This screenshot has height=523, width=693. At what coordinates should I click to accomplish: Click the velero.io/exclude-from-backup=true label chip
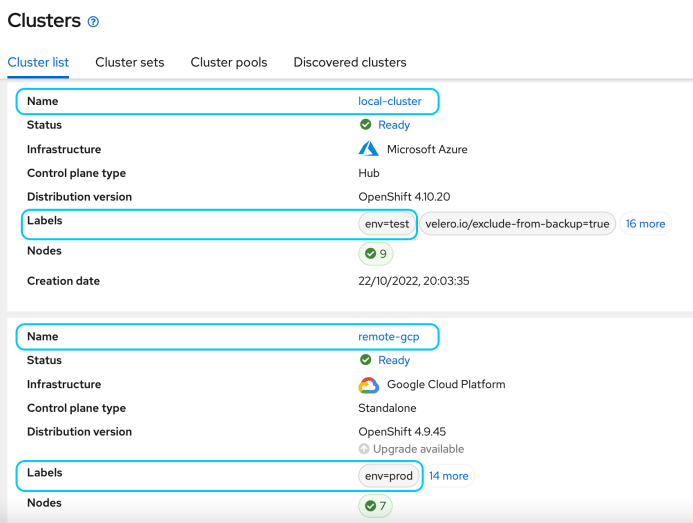pyautogui.click(x=517, y=224)
